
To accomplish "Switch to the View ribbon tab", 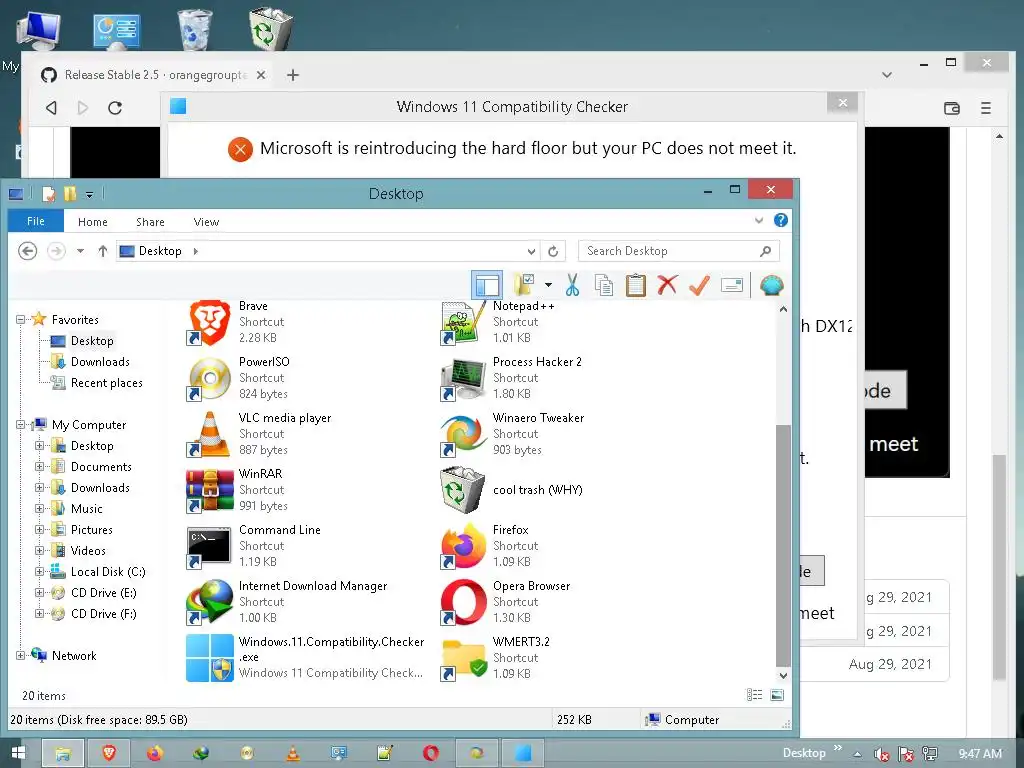I will point(206,222).
